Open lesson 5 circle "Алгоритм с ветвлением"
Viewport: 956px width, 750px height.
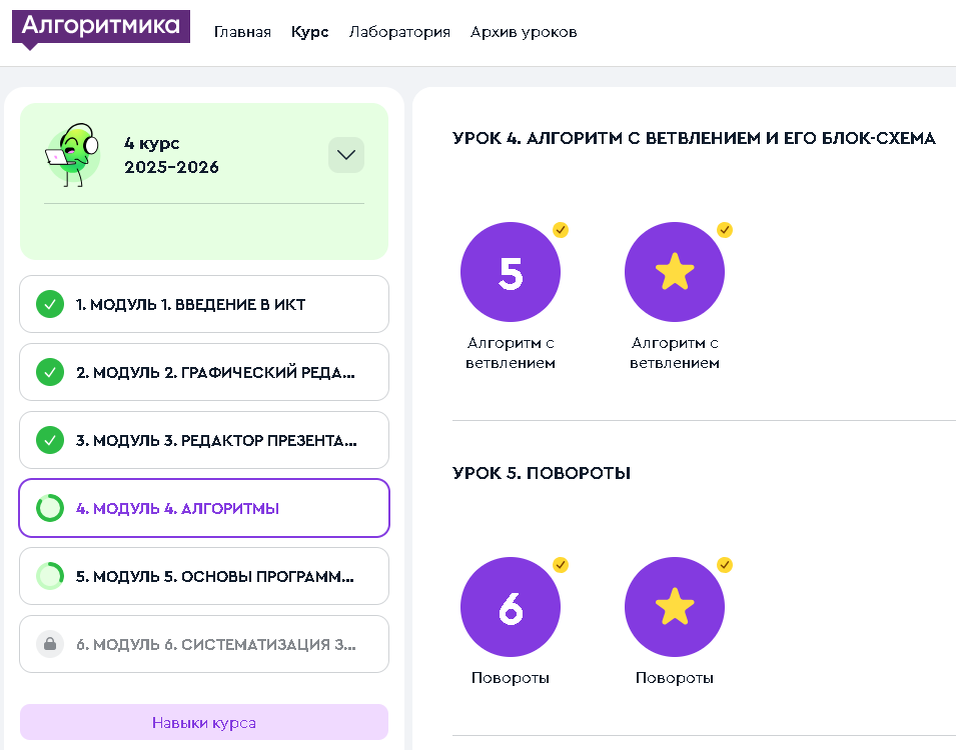(510, 271)
